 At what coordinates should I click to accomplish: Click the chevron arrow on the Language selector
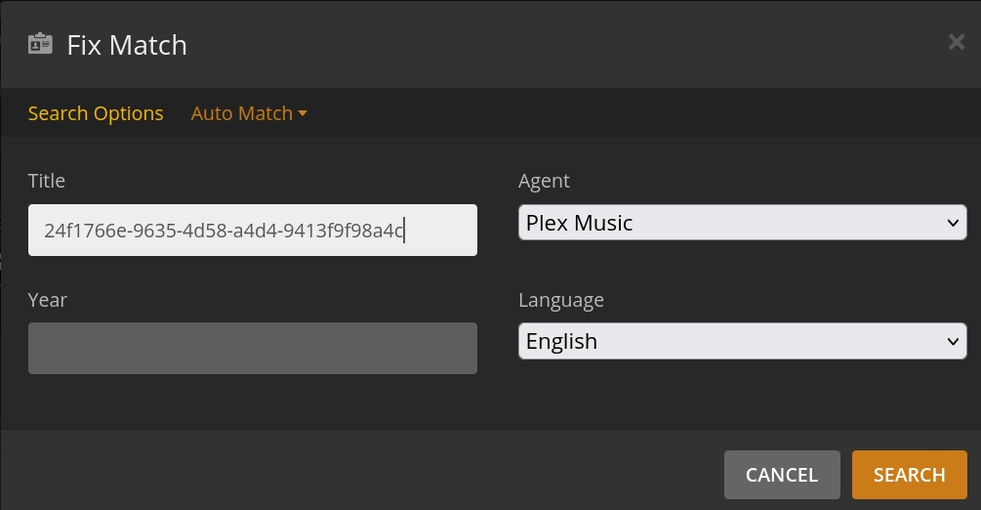(x=952, y=341)
